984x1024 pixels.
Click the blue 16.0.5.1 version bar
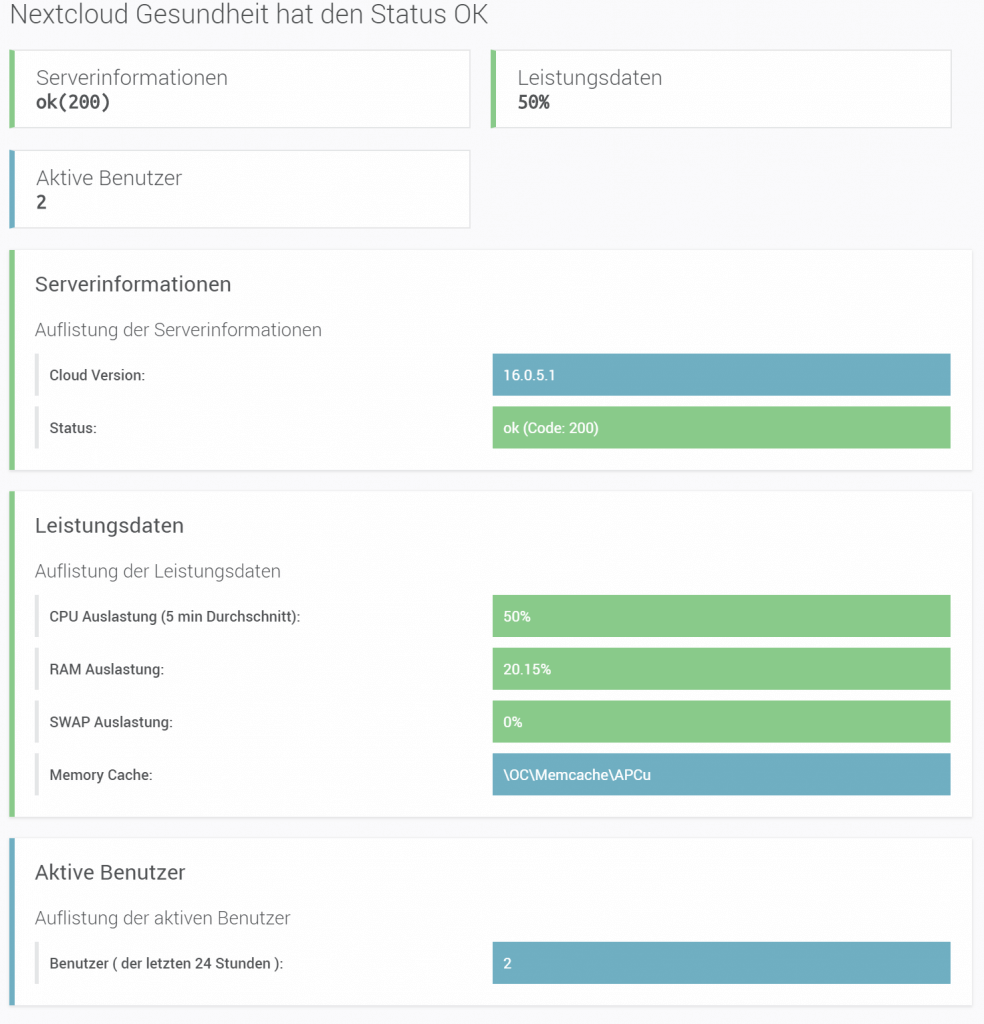point(721,375)
